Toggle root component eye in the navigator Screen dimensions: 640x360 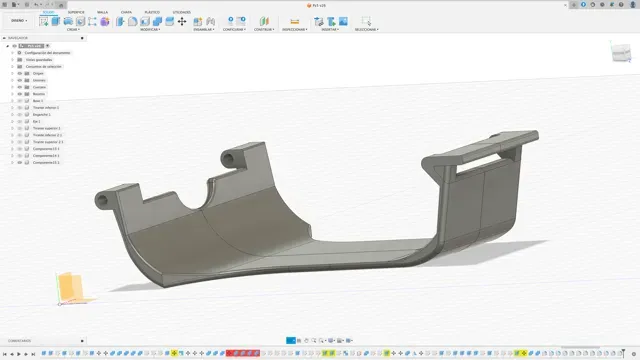14,46
